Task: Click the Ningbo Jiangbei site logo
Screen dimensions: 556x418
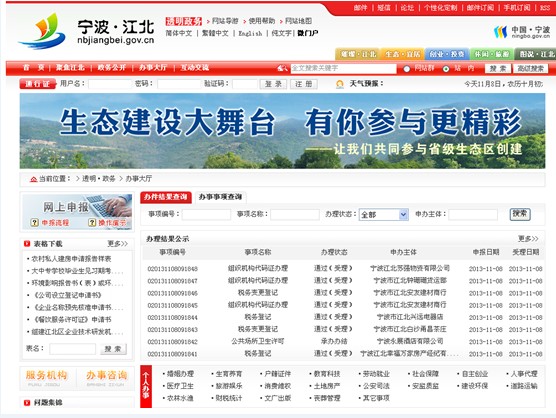Action: tap(86, 31)
